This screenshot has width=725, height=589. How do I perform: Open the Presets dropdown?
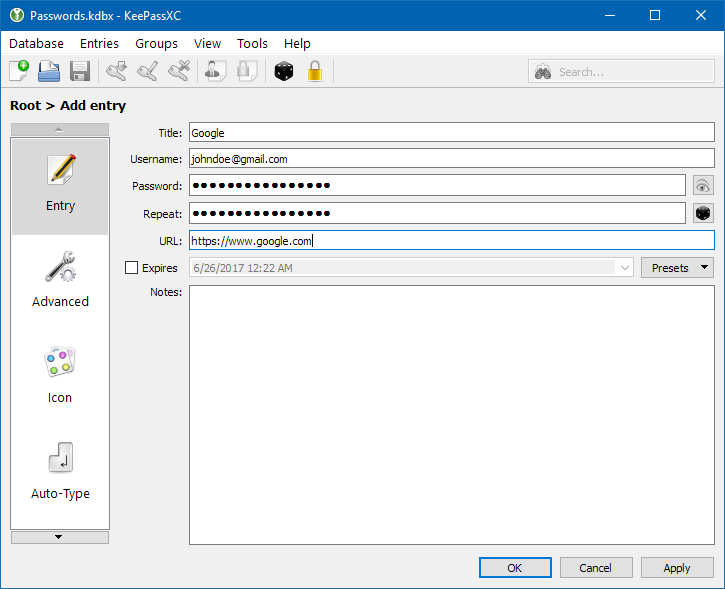click(x=677, y=268)
